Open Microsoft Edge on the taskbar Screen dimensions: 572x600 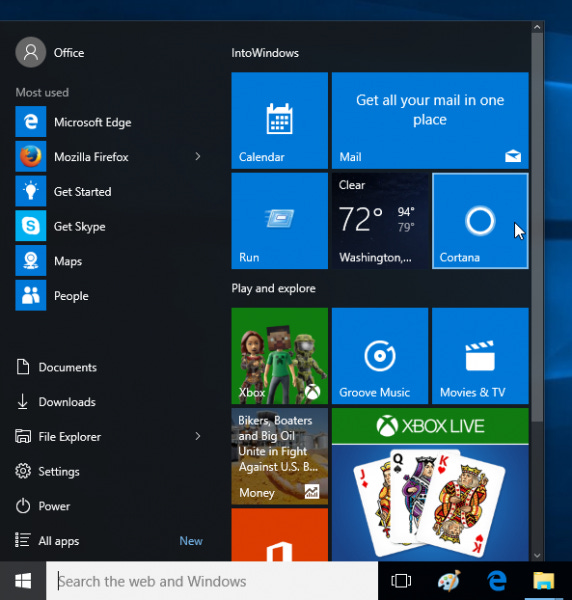point(497,581)
